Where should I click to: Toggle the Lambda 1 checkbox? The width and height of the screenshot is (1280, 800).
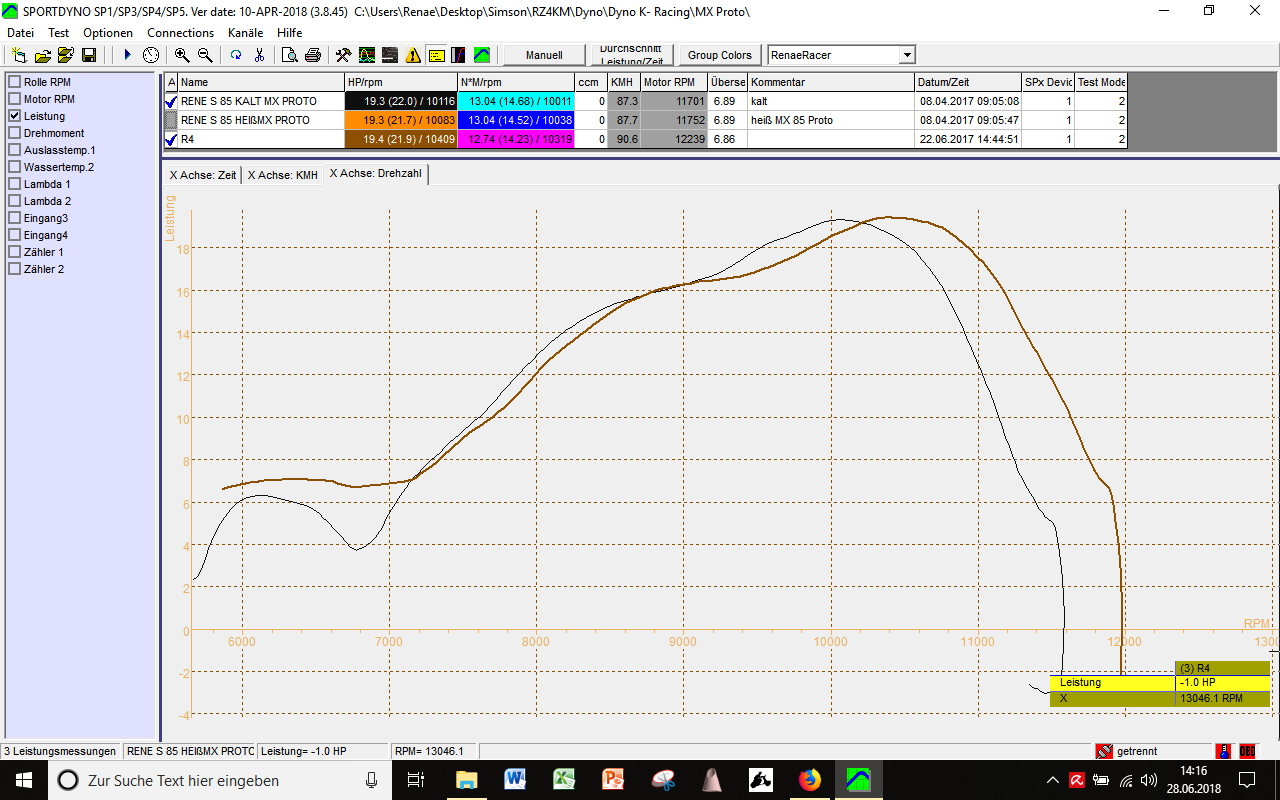[x=14, y=184]
